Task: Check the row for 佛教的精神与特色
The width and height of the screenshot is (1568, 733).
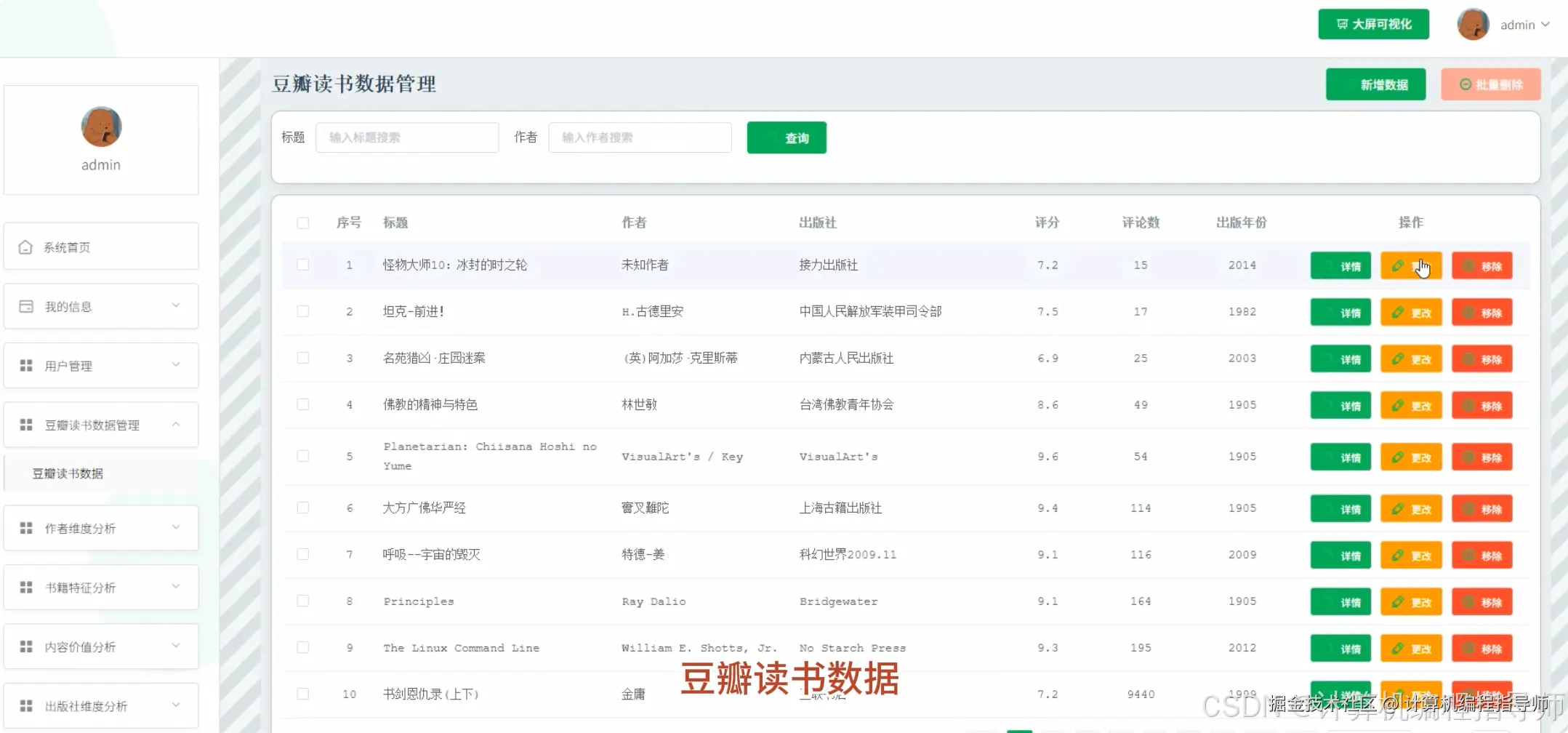Action: click(x=303, y=404)
